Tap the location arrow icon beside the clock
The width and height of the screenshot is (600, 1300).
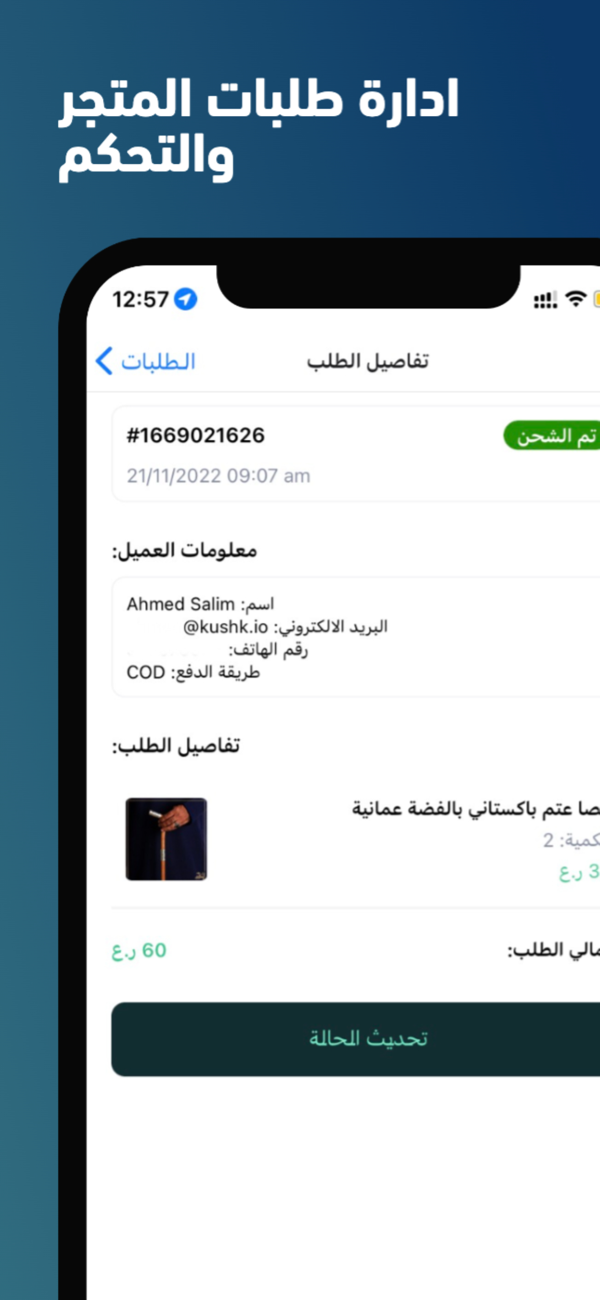pyautogui.click(x=185, y=299)
